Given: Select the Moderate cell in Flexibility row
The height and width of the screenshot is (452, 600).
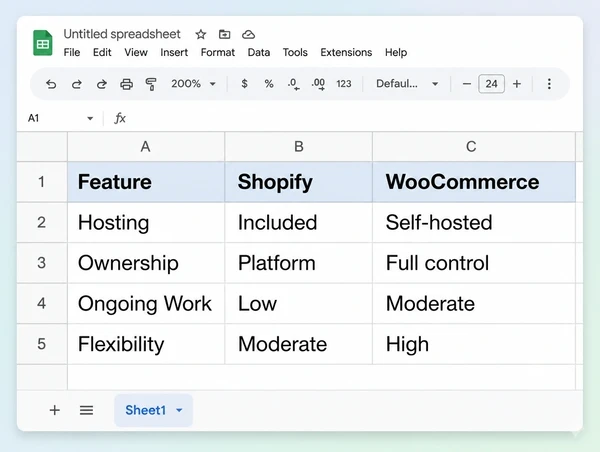Looking at the screenshot, I should click(298, 344).
